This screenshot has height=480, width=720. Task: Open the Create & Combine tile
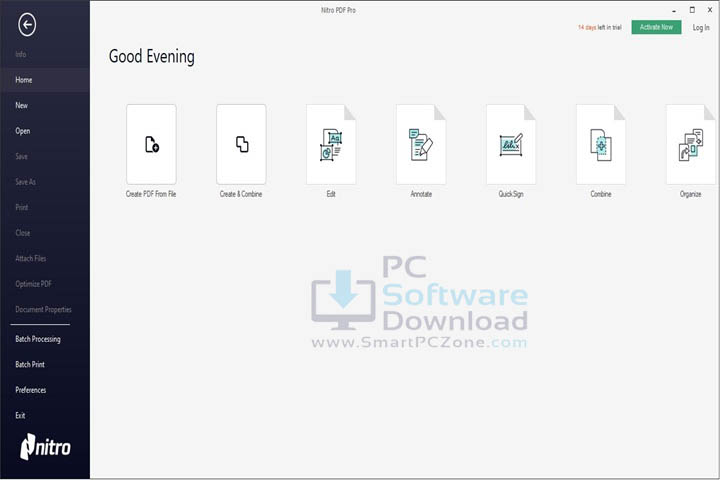(x=241, y=144)
